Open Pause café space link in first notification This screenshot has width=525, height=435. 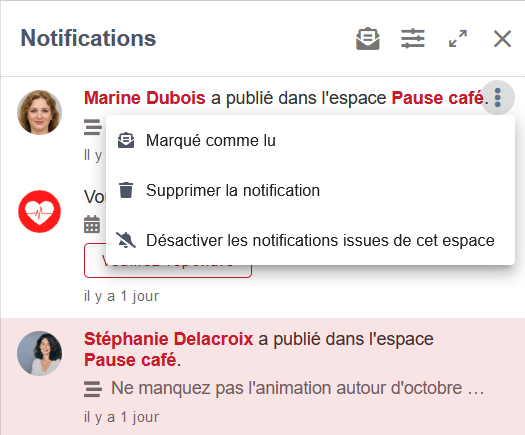pyautogui.click(x=437, y=98)
